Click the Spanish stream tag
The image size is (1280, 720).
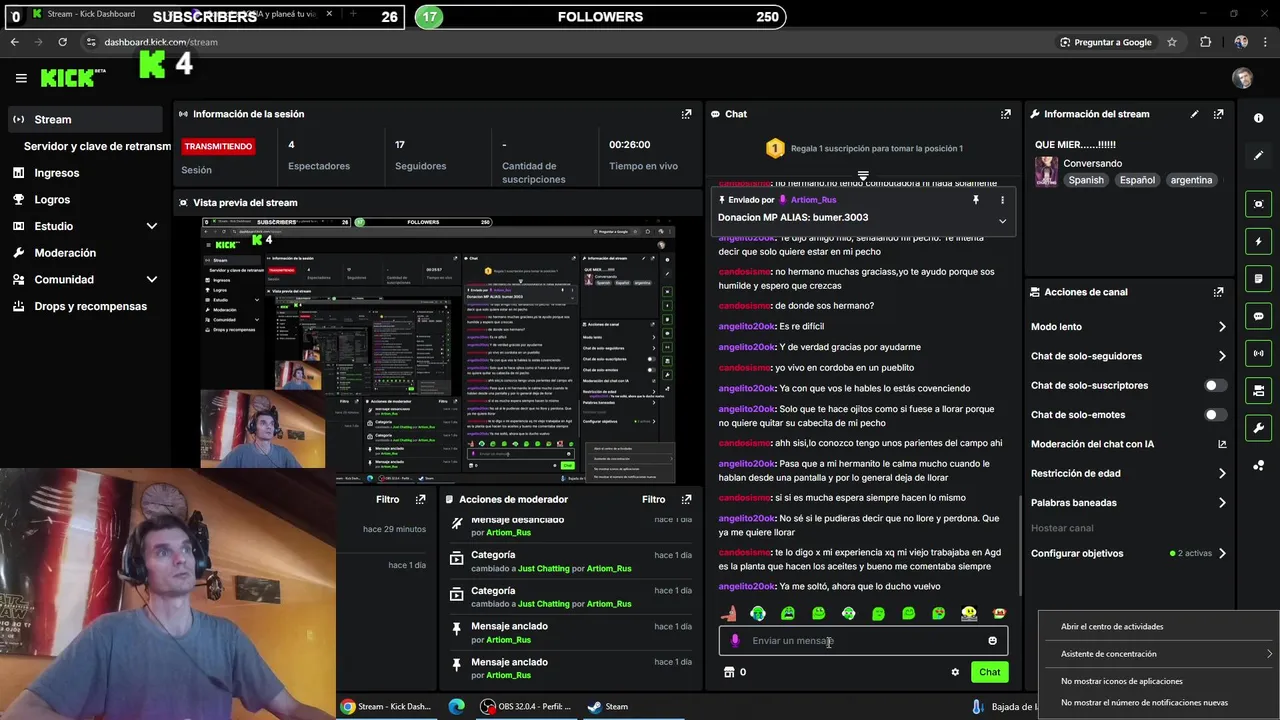coord(1086,180)
